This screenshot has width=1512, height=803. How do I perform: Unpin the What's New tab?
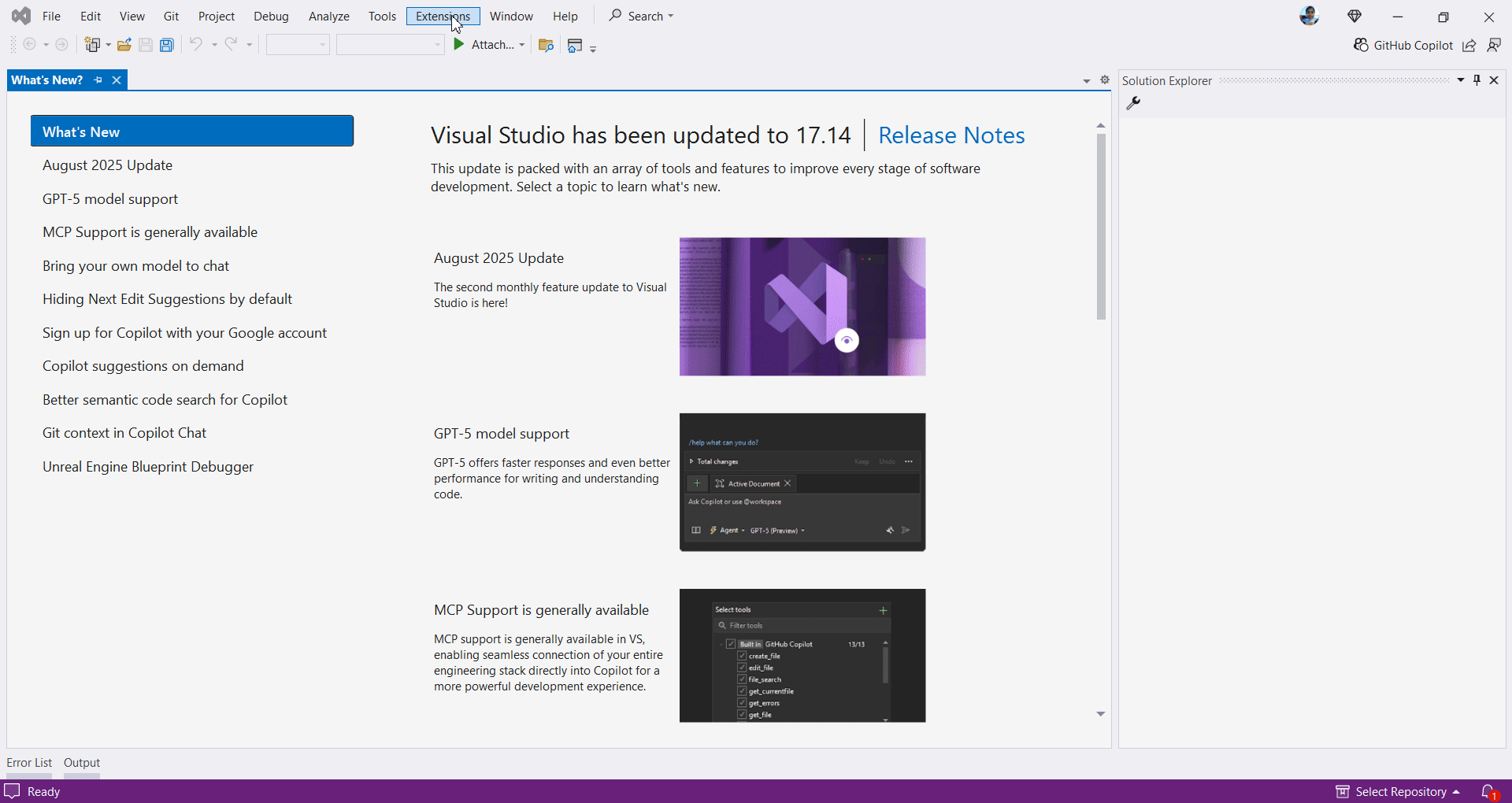[98, 80]
